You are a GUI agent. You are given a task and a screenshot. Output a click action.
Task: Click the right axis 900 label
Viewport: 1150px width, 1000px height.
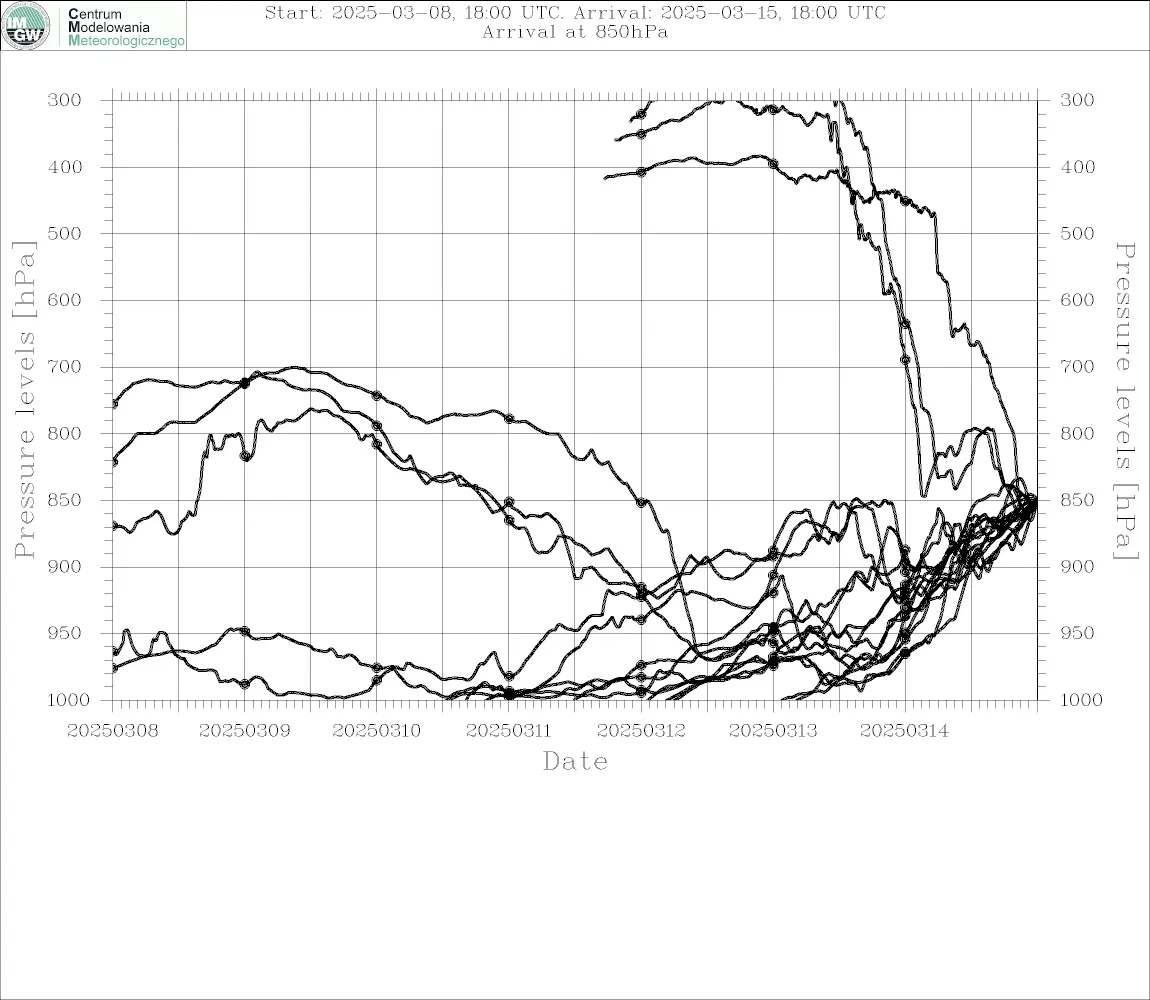tap(1077, 566)
